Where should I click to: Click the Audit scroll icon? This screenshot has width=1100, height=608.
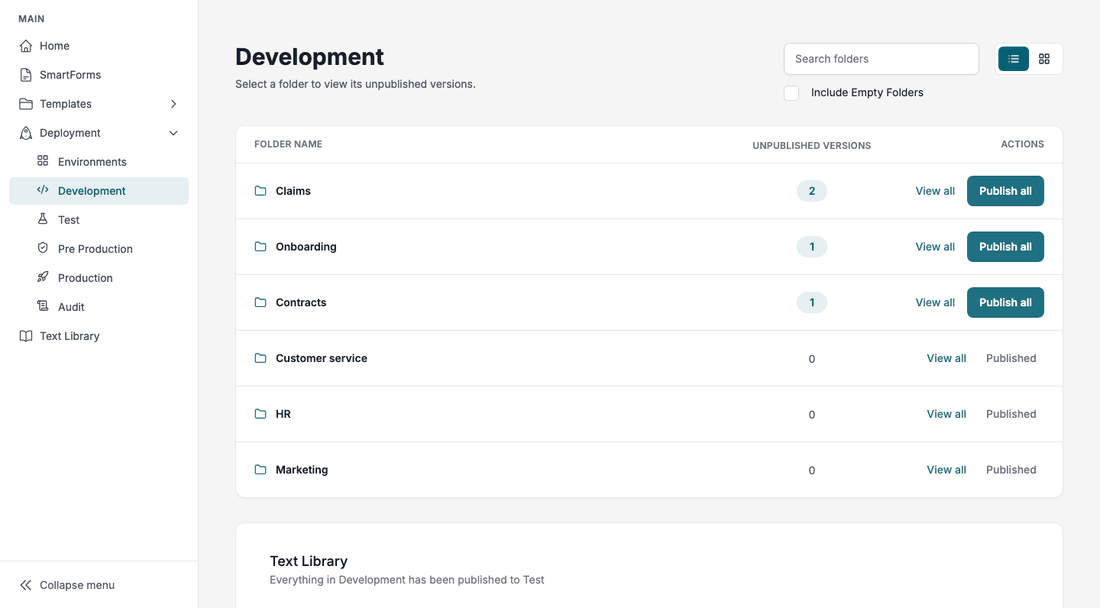[x=43, y=306]
